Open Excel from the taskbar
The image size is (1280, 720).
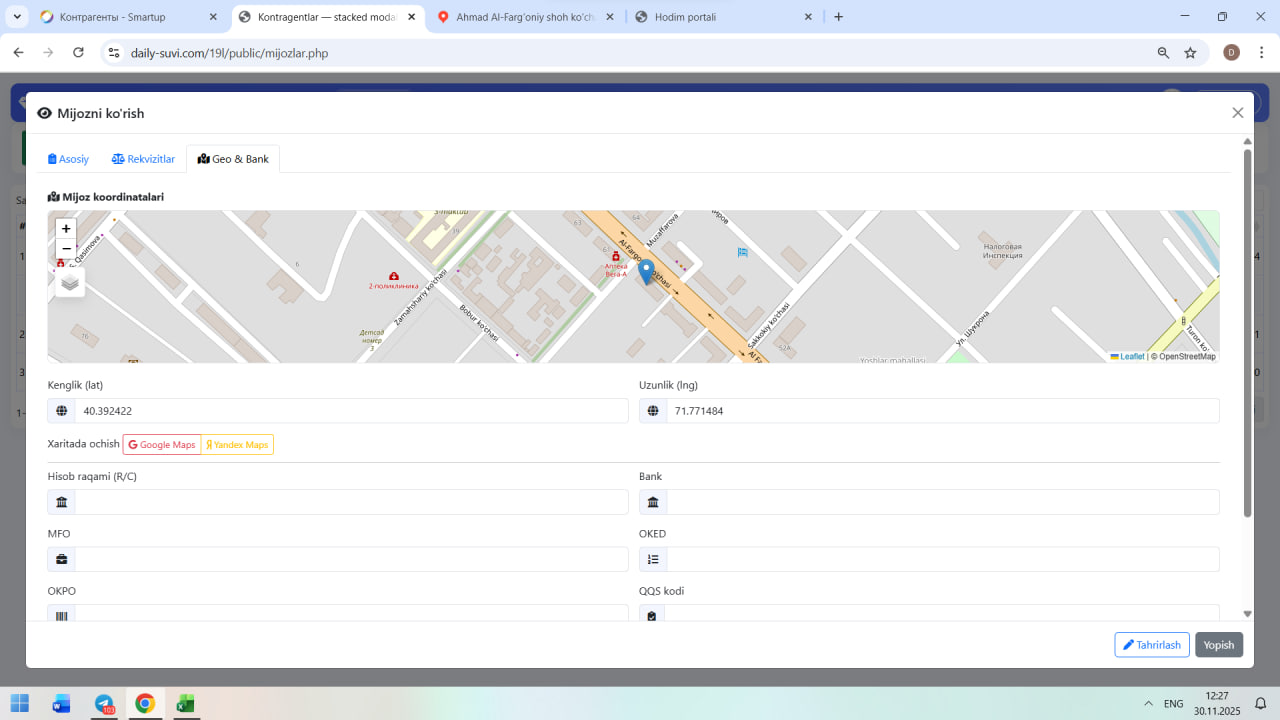click(x=185, y=704)
